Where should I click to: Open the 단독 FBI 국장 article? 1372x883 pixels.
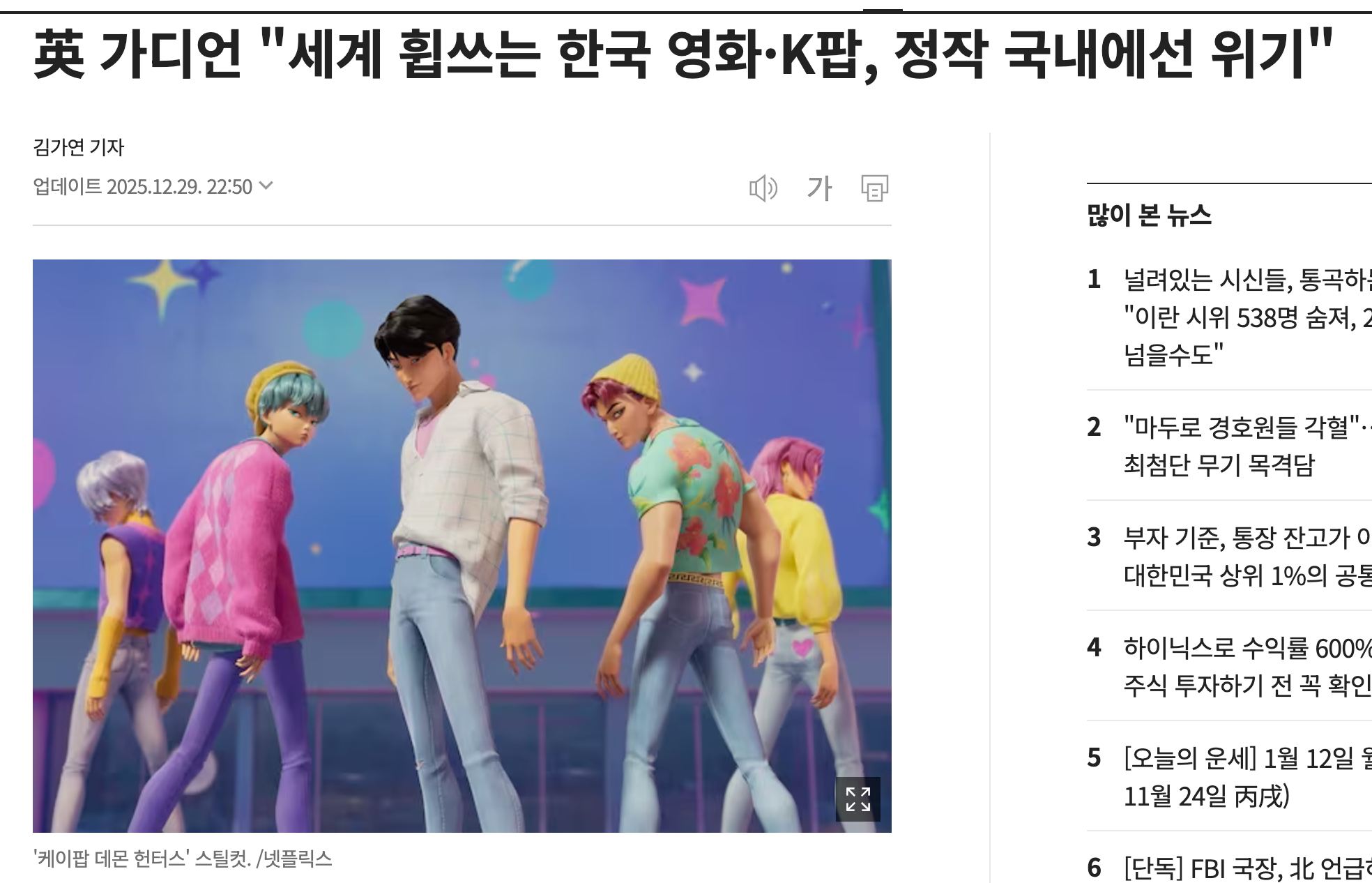coord(1248,868)
